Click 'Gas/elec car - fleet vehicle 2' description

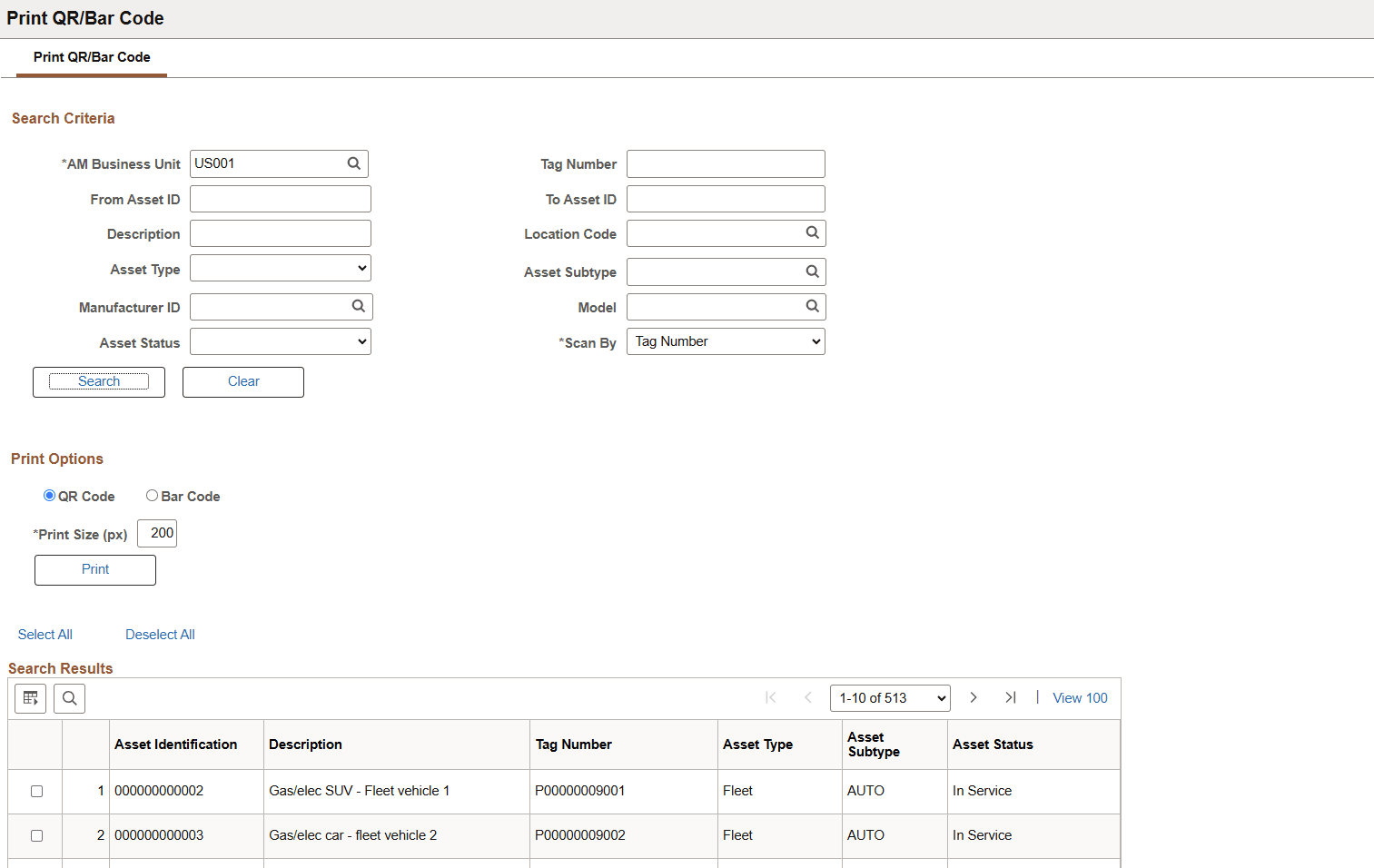[x=353, y=835]
